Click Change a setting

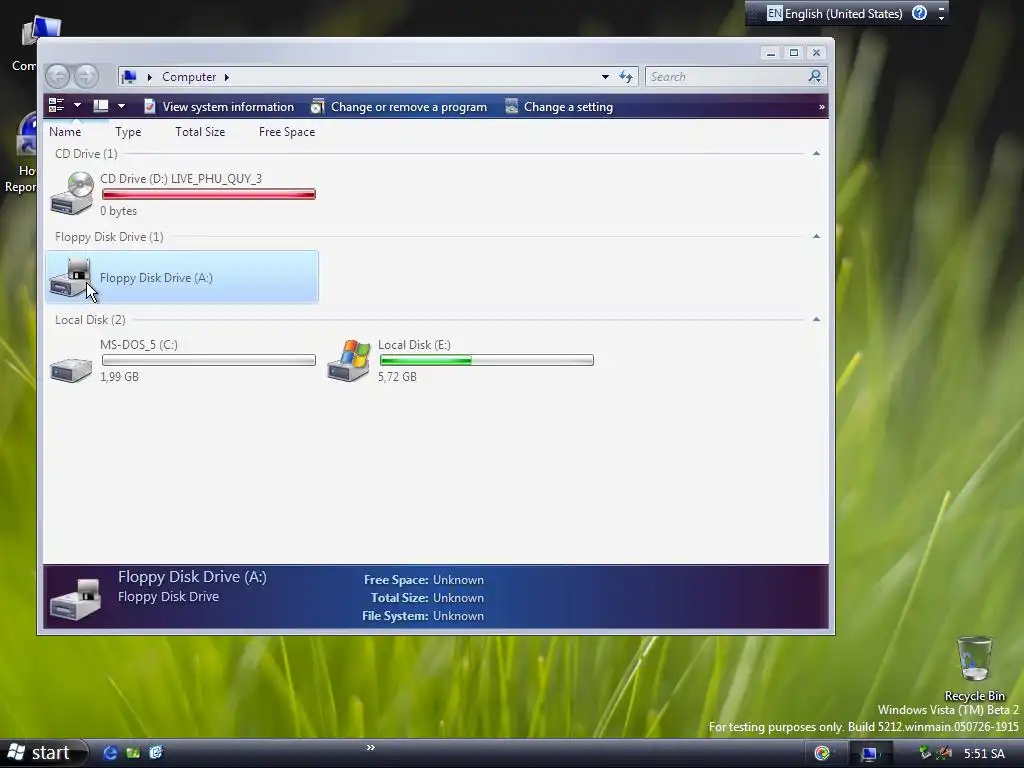tap(559, 106)
